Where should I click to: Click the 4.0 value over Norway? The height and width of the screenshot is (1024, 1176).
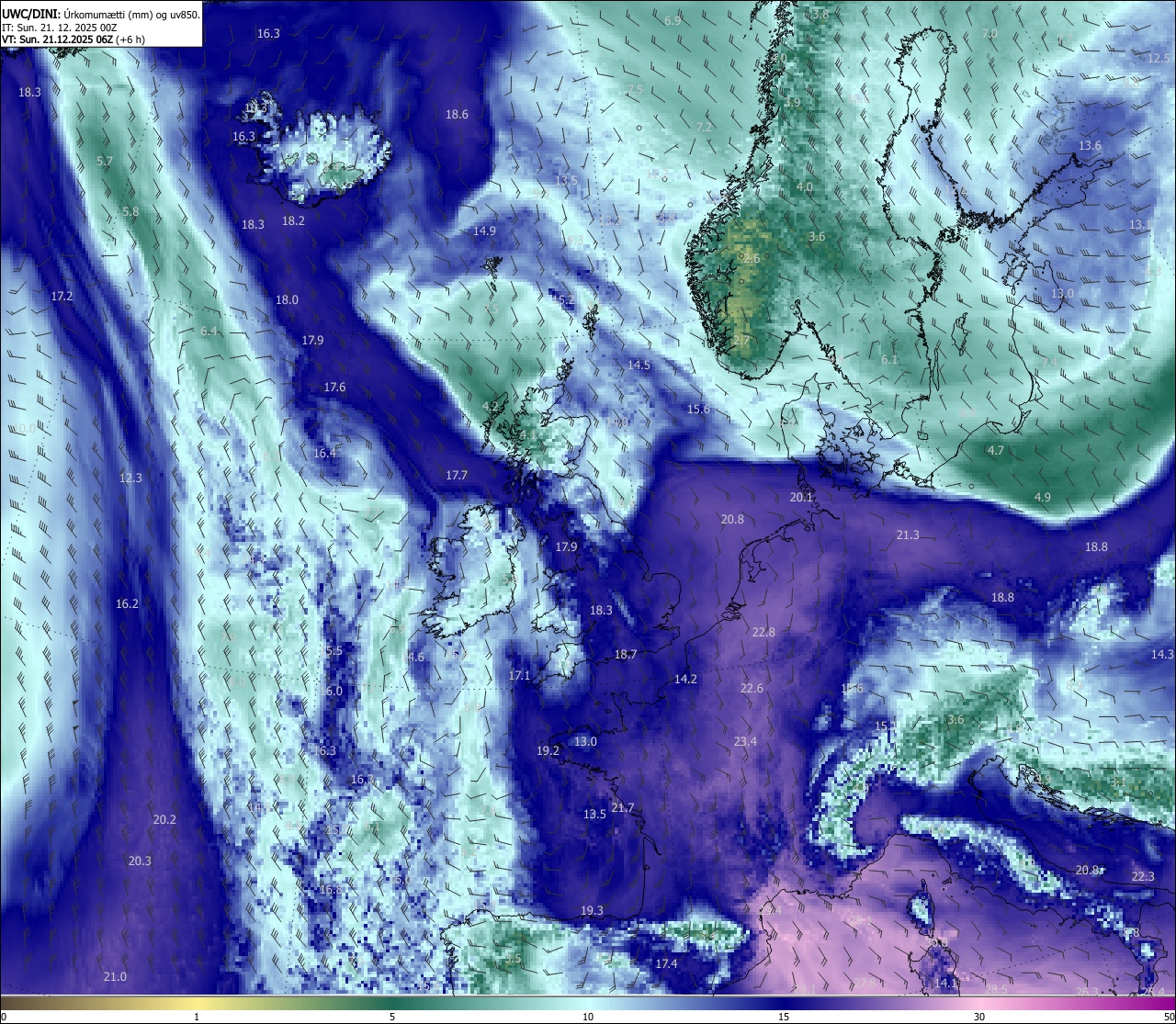pyautogui.click(x=804, y=187)
